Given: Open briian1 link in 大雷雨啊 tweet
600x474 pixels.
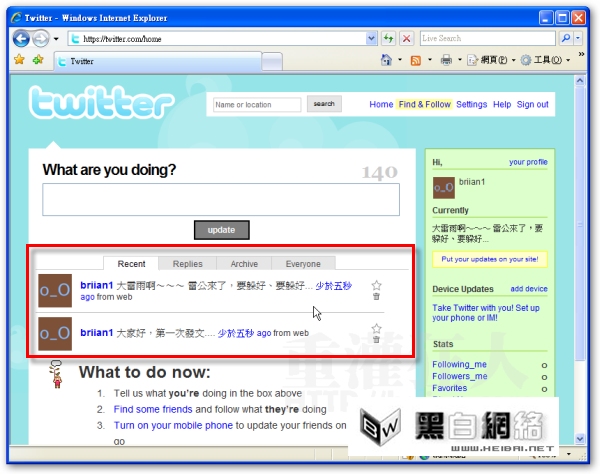Looking at the screenshot, I should 96,285.
